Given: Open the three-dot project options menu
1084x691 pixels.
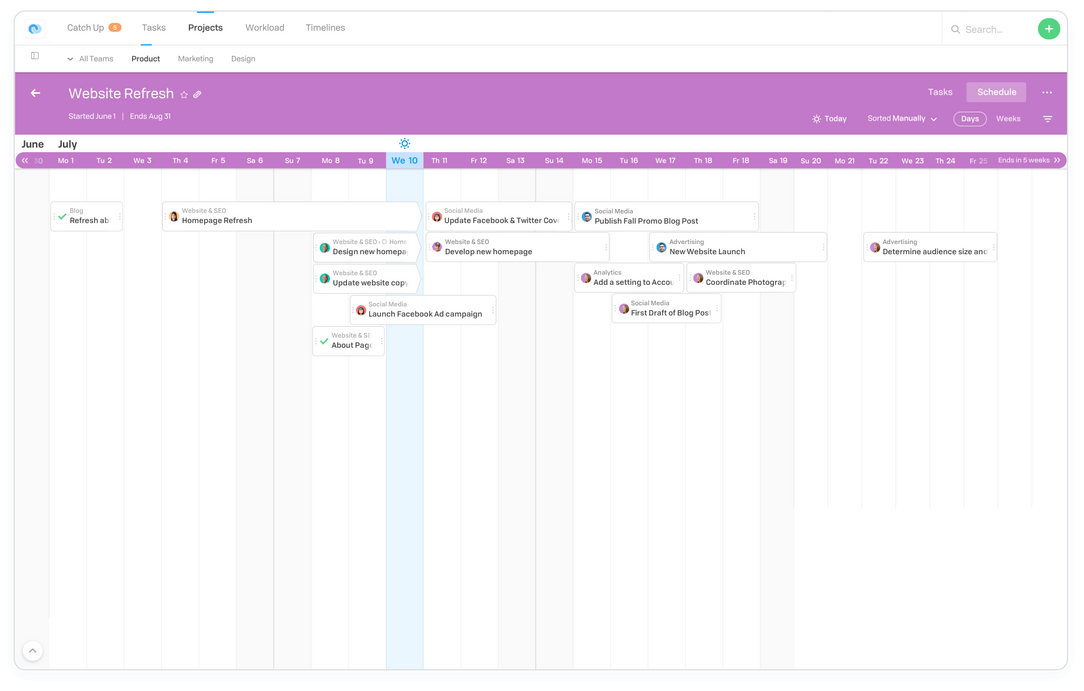Looking at the screenshot, I should (1047, 93).
